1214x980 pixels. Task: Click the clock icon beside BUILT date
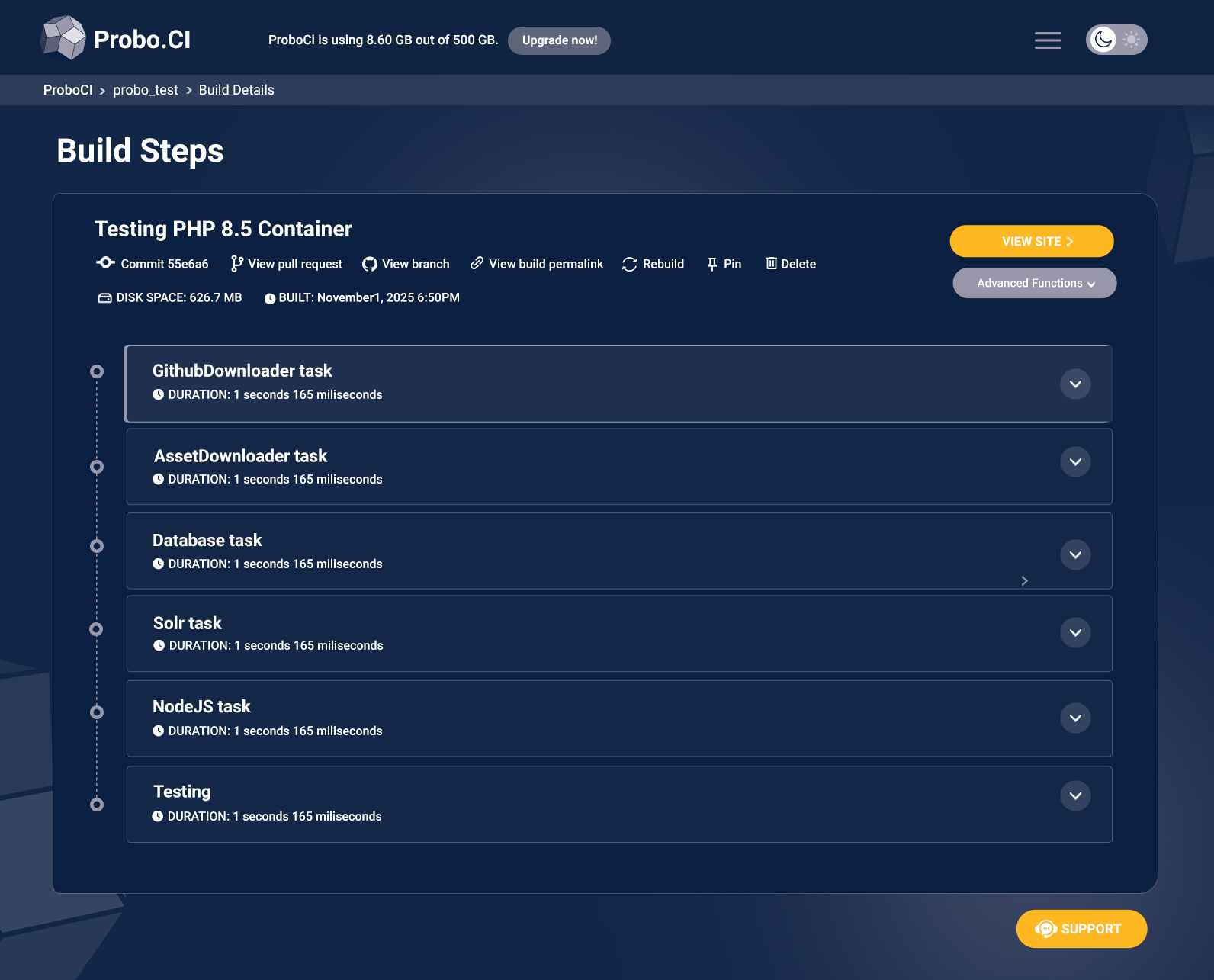(x=270, y=299)
